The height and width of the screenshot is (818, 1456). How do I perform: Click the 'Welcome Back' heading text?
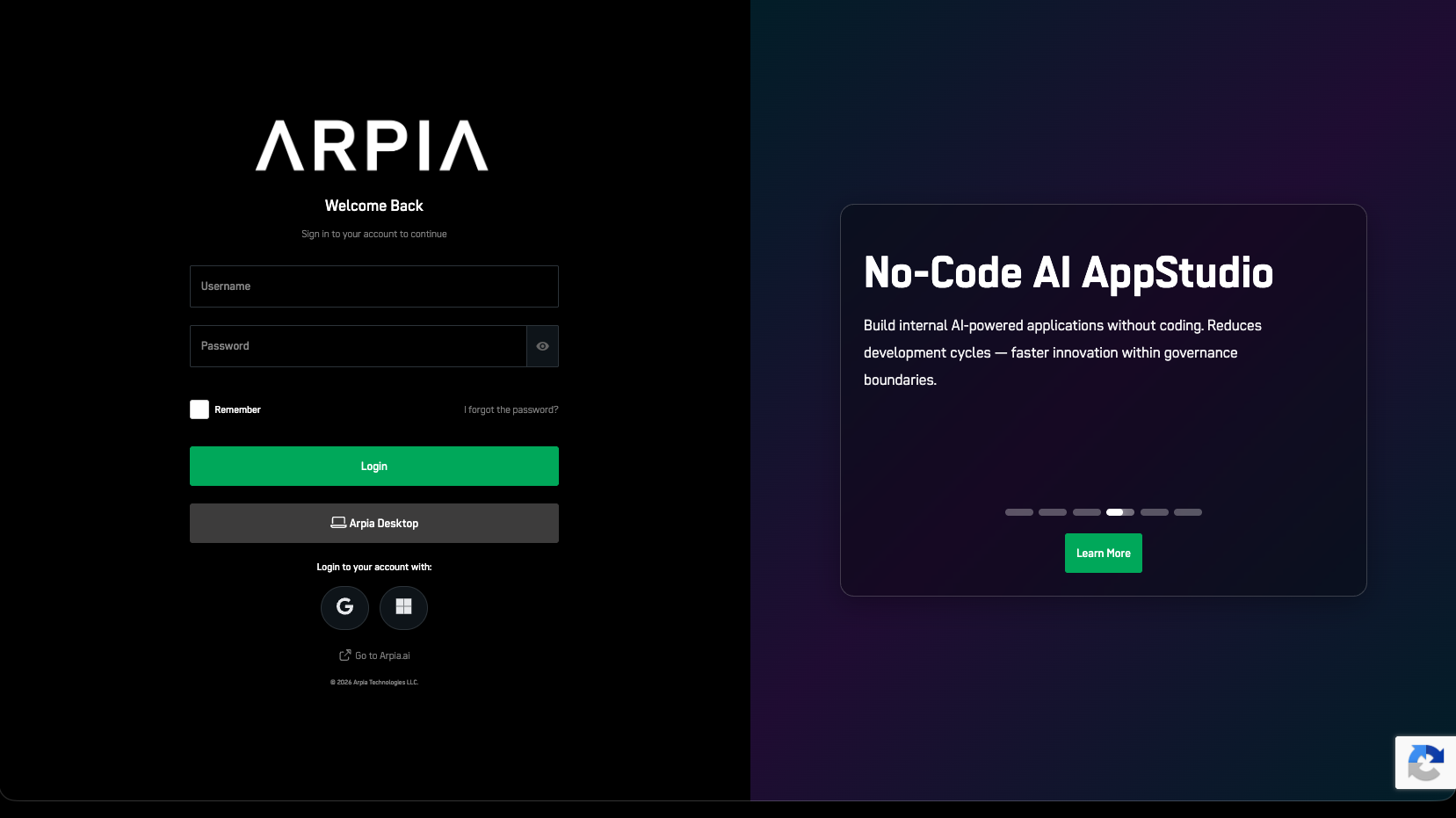click(x=373, y=206)
